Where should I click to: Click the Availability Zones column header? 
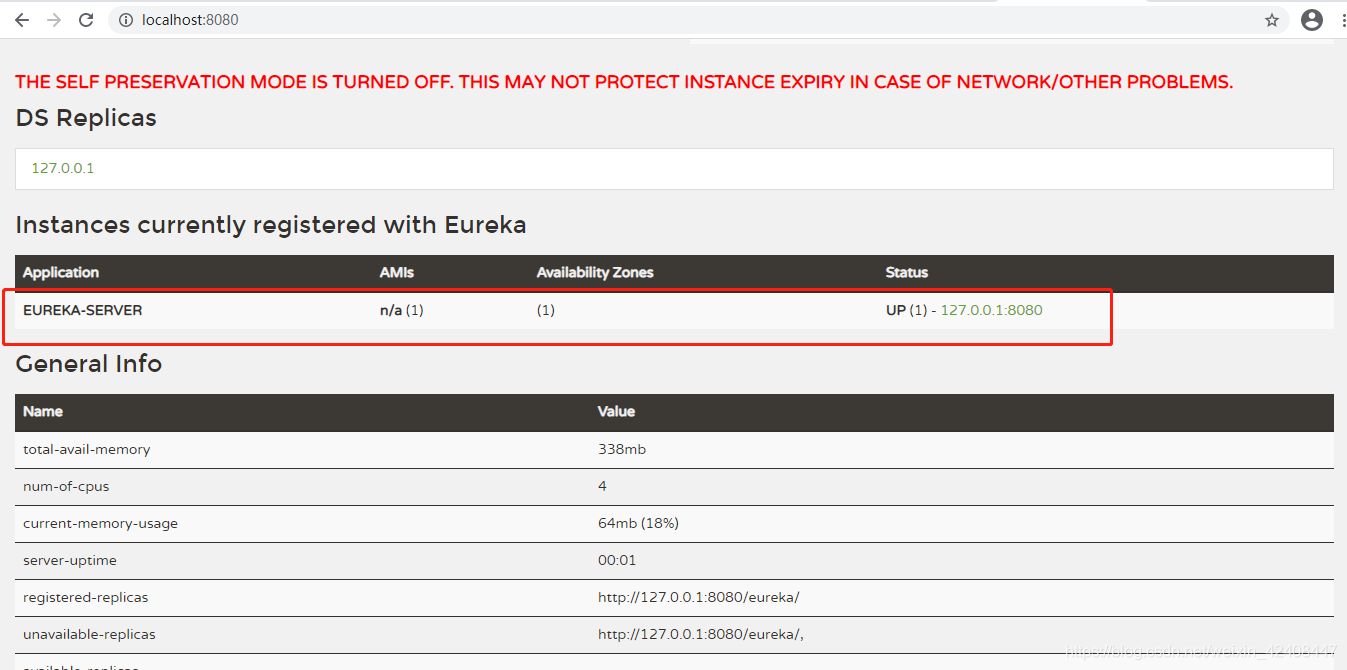coord(595,272)
